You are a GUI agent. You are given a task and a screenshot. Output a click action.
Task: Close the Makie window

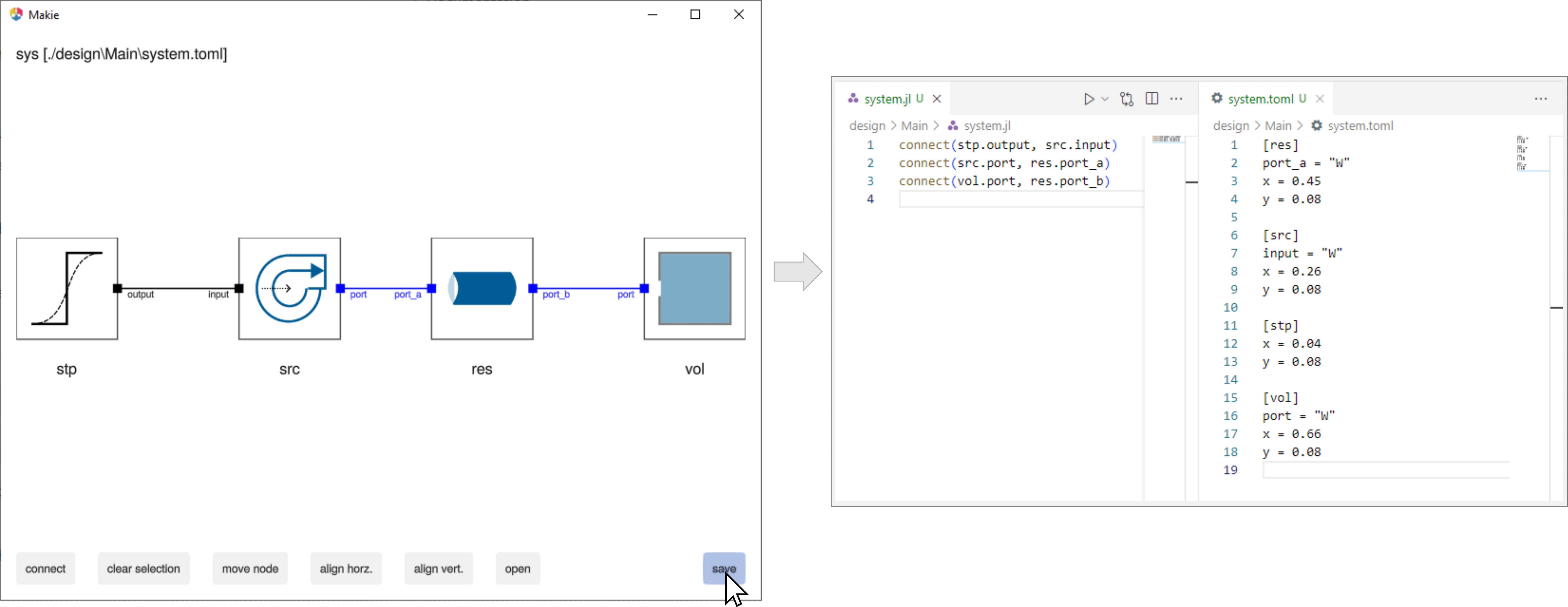[739, 14]
